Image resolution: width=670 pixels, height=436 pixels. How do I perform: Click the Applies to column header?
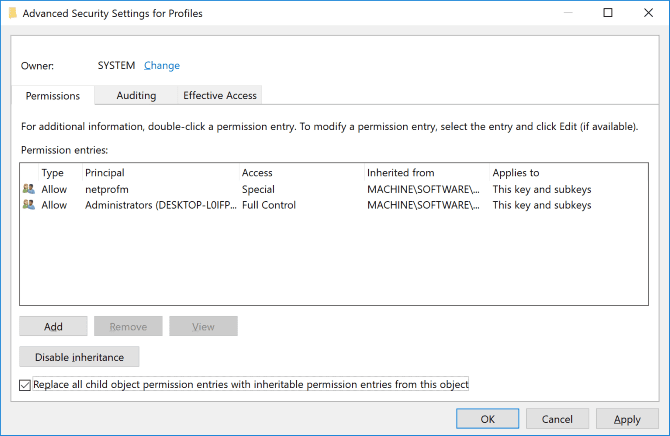568,173
